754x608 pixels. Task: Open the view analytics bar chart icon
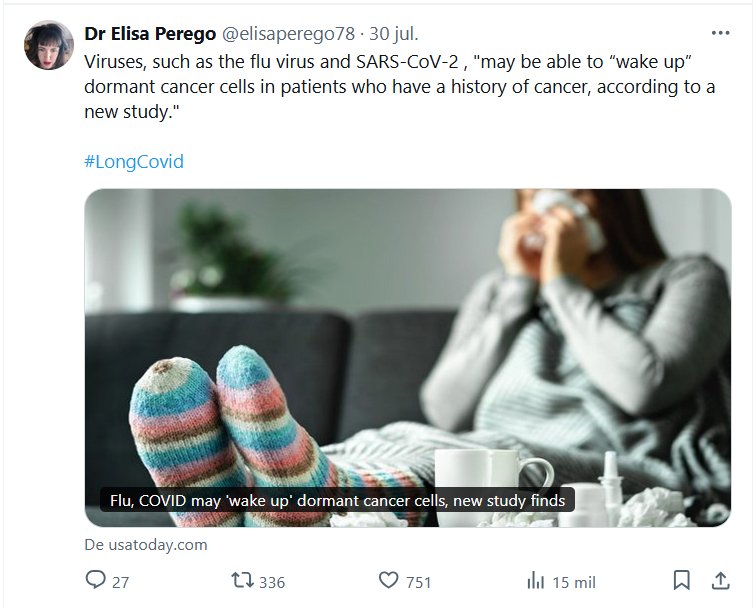click(536, 580)
